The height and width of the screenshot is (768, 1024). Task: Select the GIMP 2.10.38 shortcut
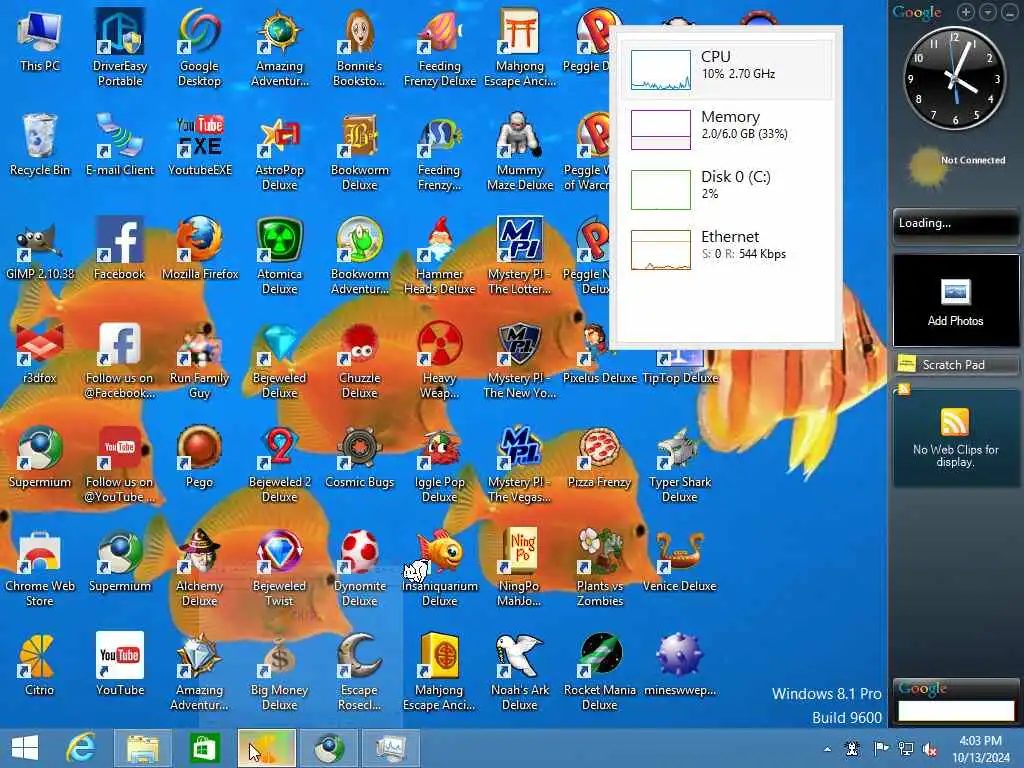(x=40, y=249)
